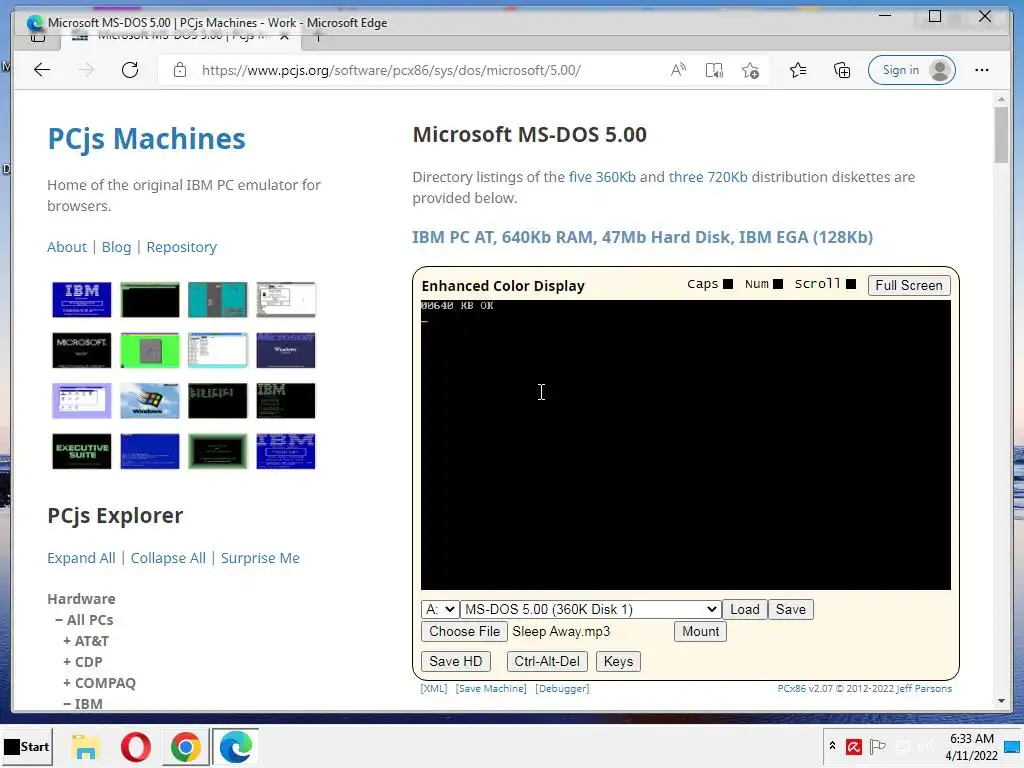Open the blue striped IBM logo thumbnail
This screenshot has height=768, width=1024.
(x=285, y=451)
